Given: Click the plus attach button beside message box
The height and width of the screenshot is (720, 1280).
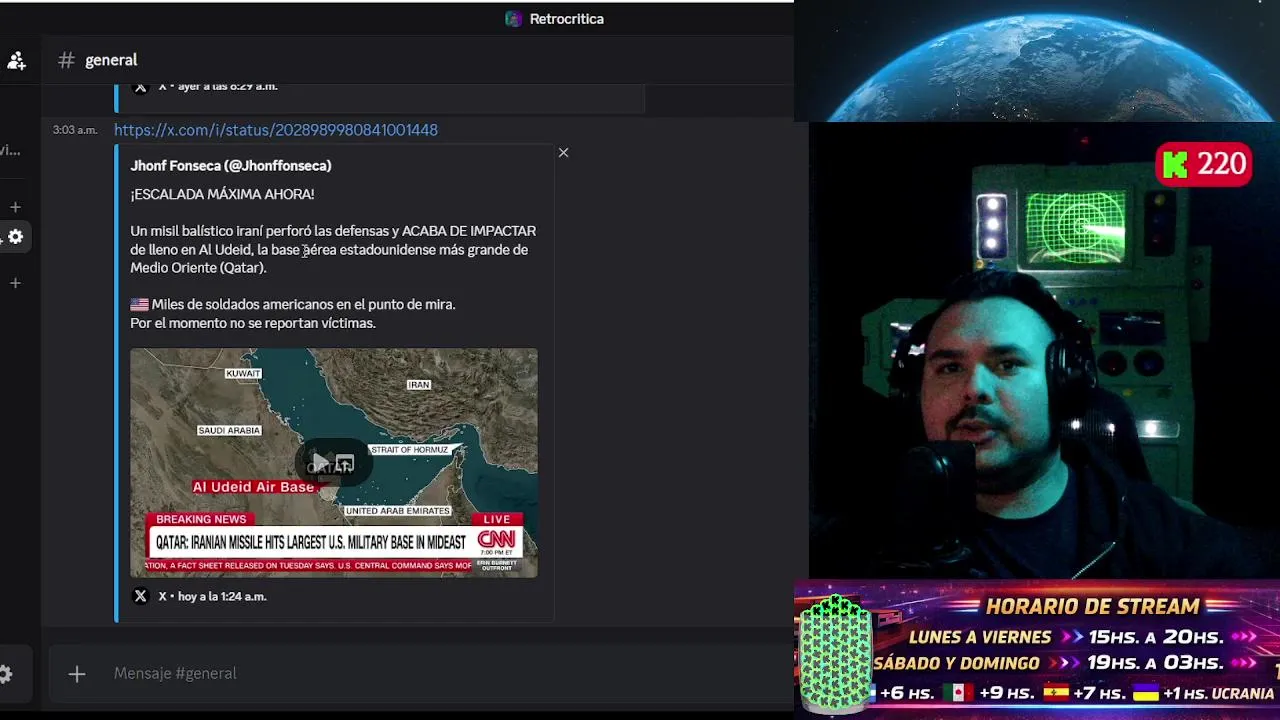Looking at the screenshot, I should pos(77,674).
